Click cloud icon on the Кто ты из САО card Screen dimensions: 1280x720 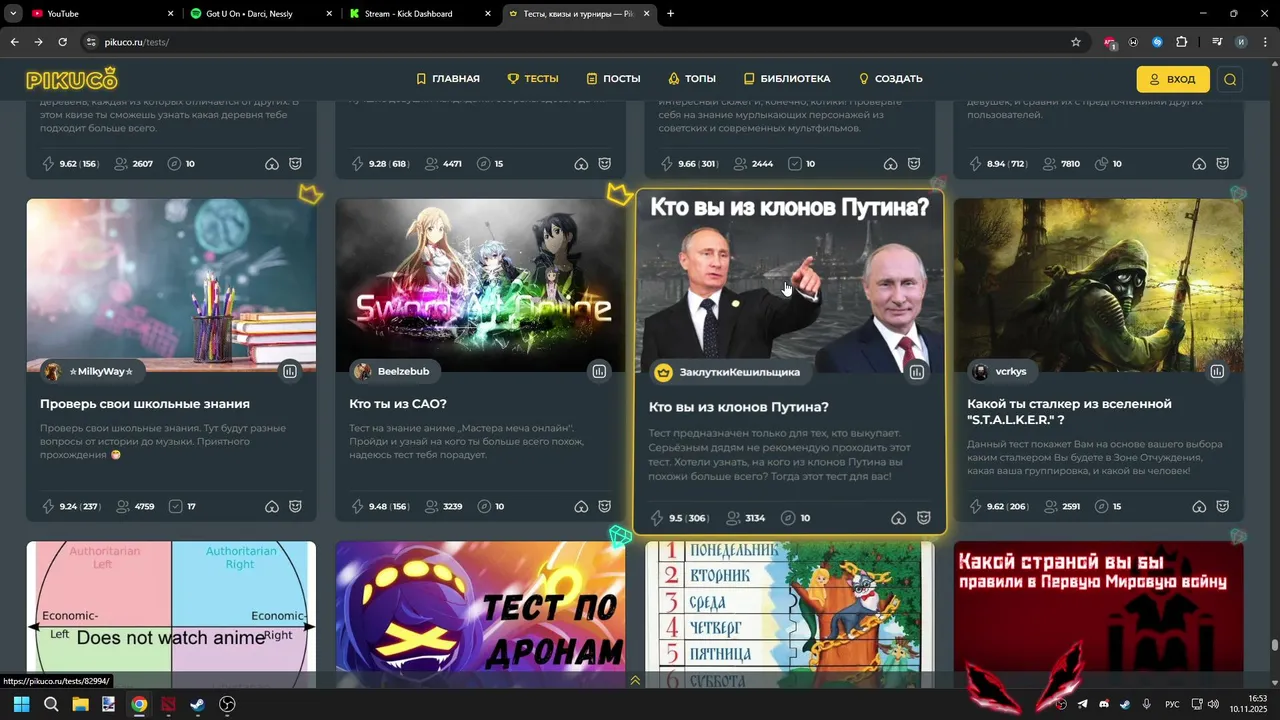click(581, 507)
